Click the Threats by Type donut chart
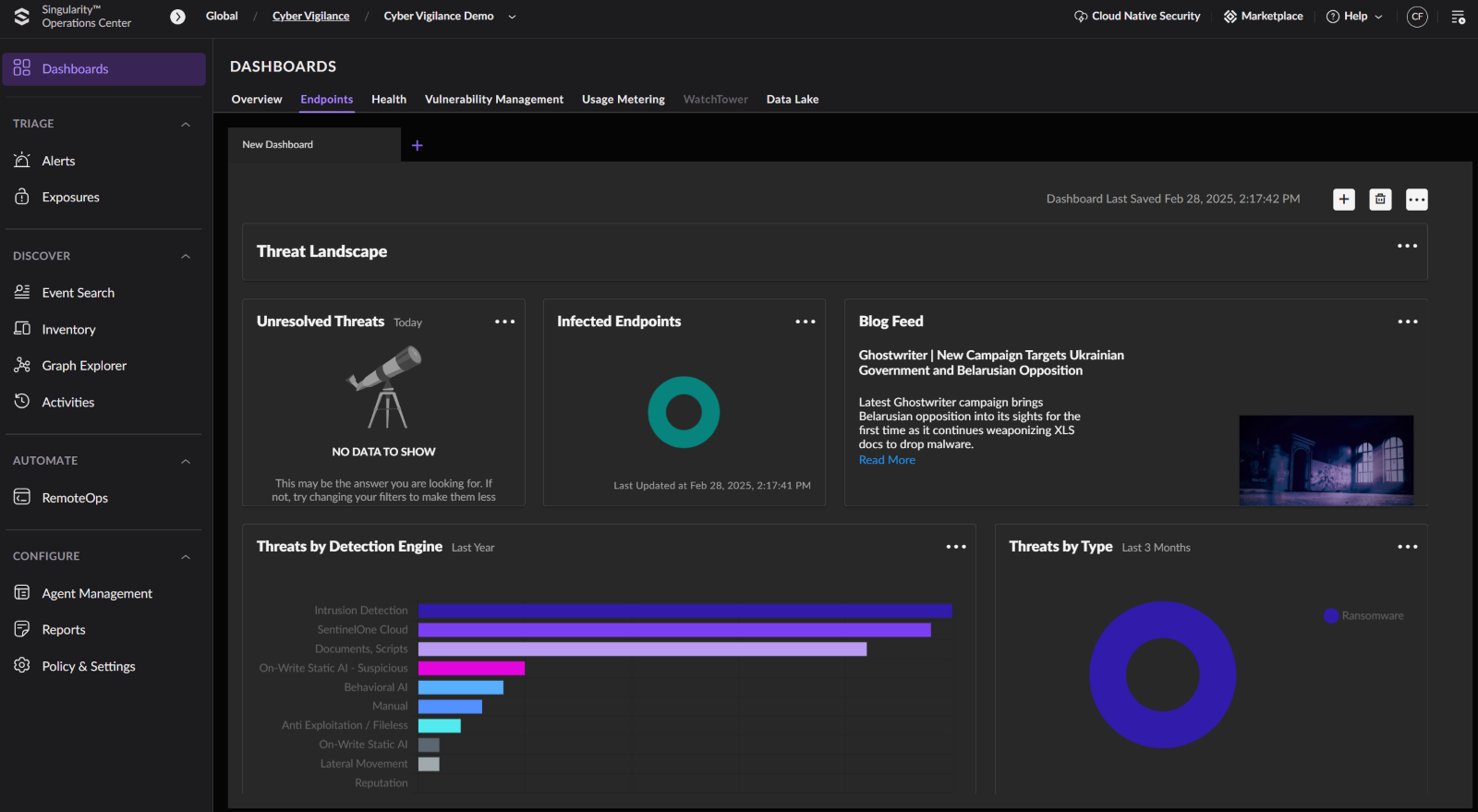Image resolution: width=1478 pixels, height=812 pixels. [1163, 675]
